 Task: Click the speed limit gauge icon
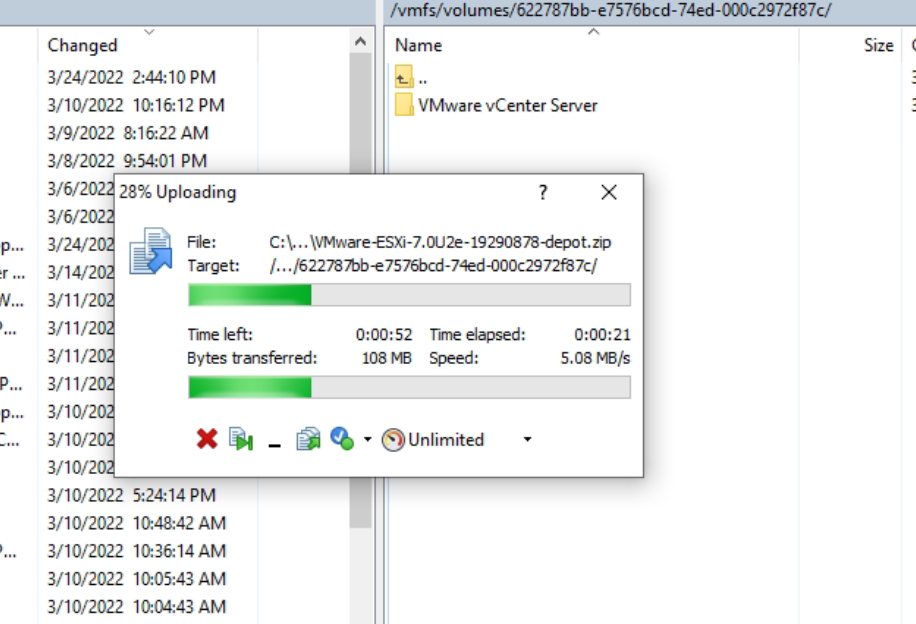click(393, 439)
